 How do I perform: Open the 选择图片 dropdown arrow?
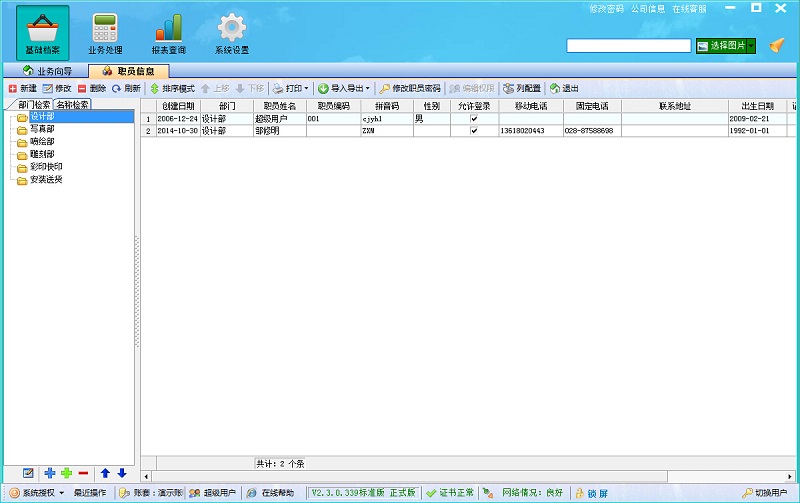(750, 45)
